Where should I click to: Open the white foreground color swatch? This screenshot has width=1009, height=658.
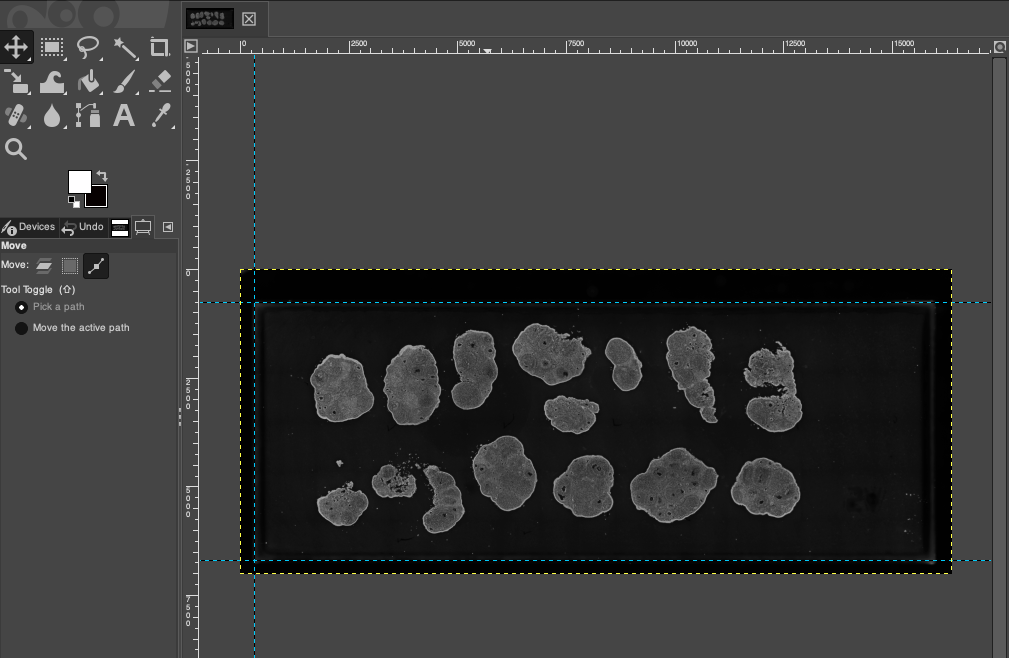(x=80, y=184)
